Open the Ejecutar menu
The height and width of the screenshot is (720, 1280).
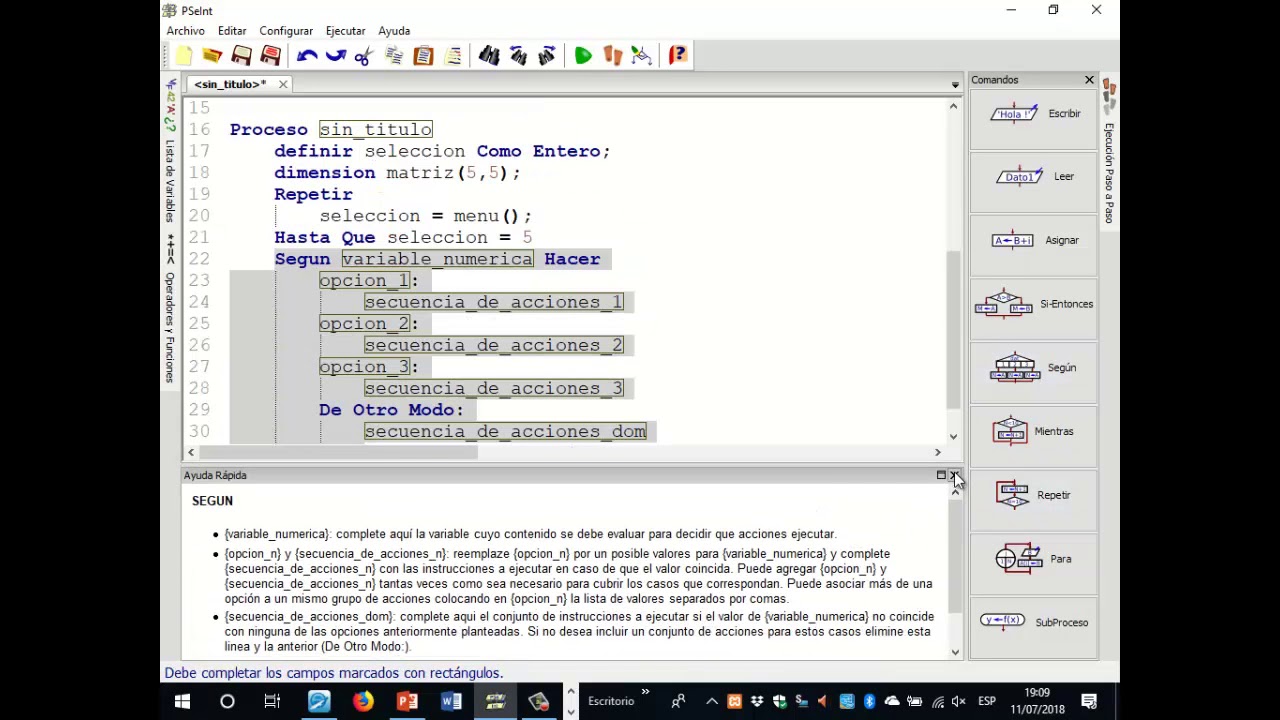pyautogui.click(x=345, y=31)
